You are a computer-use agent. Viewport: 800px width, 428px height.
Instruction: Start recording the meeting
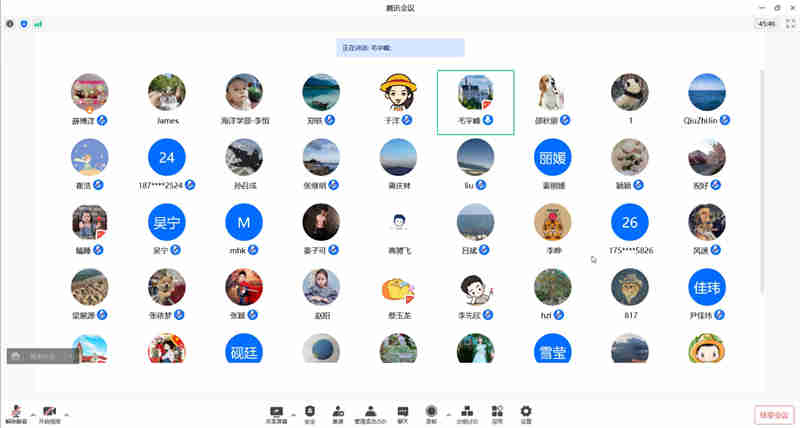tap(431, 412)
